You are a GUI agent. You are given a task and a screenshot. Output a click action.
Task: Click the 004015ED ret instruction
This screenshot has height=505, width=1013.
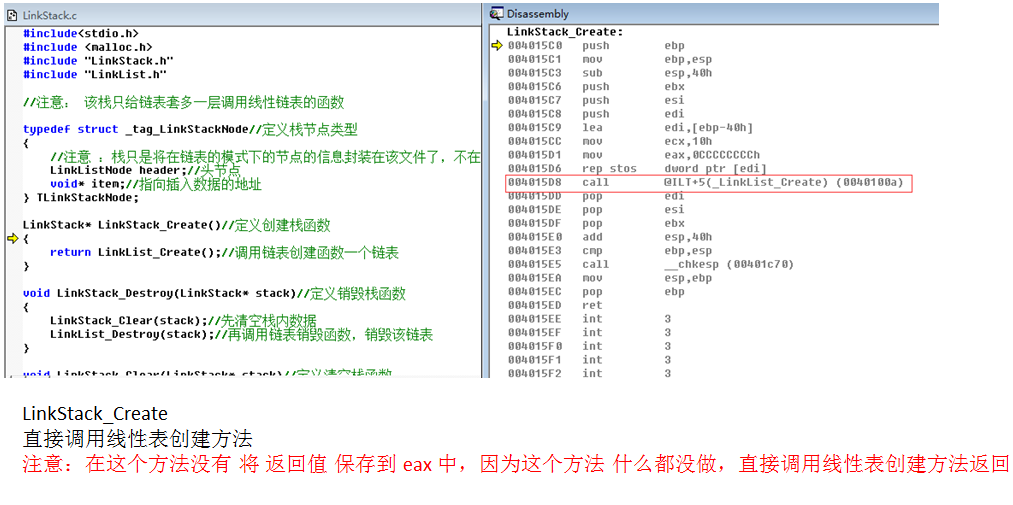555,305
